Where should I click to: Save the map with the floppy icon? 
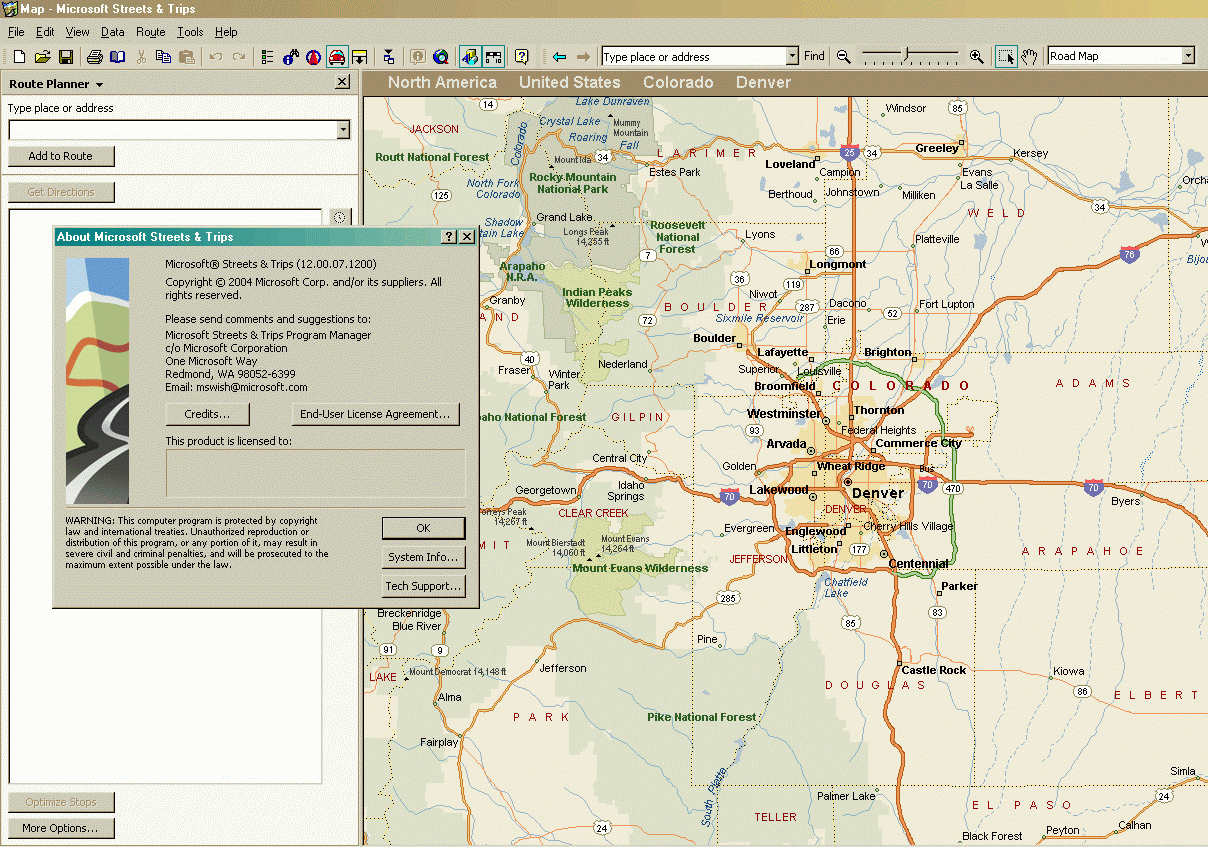coord(66,57)
